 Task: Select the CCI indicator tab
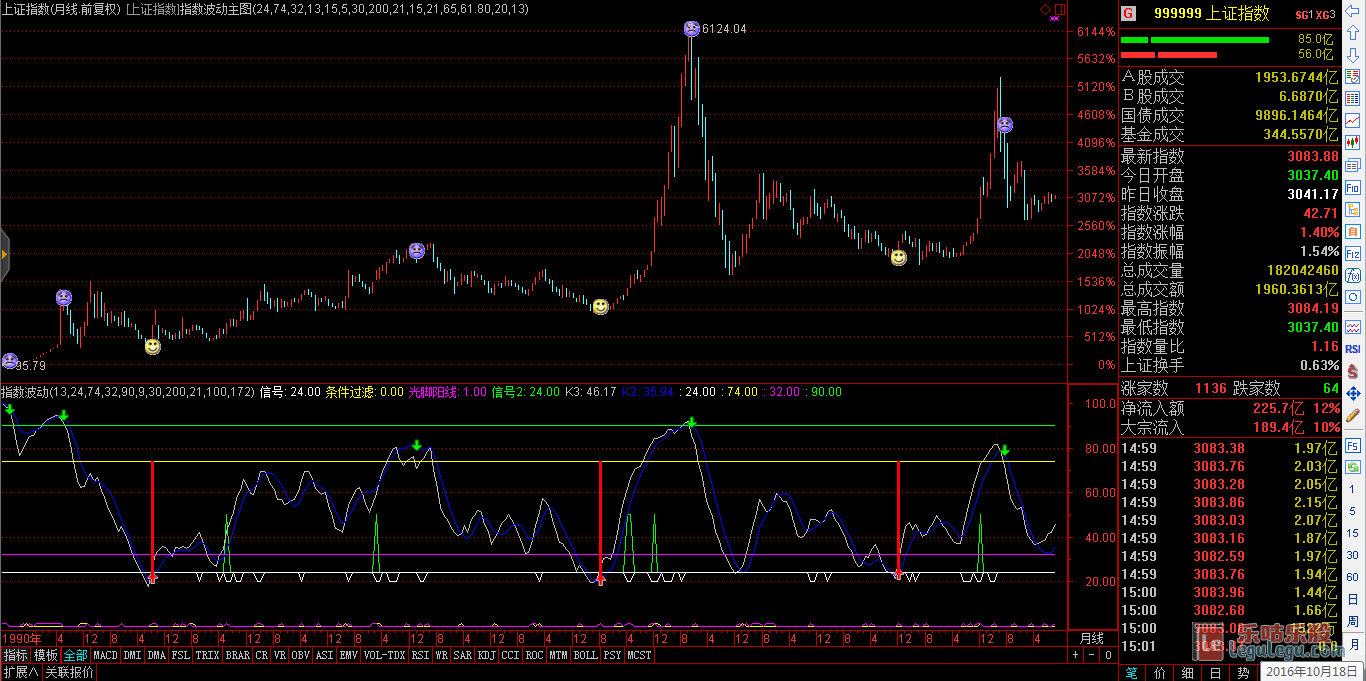[511, 655]
